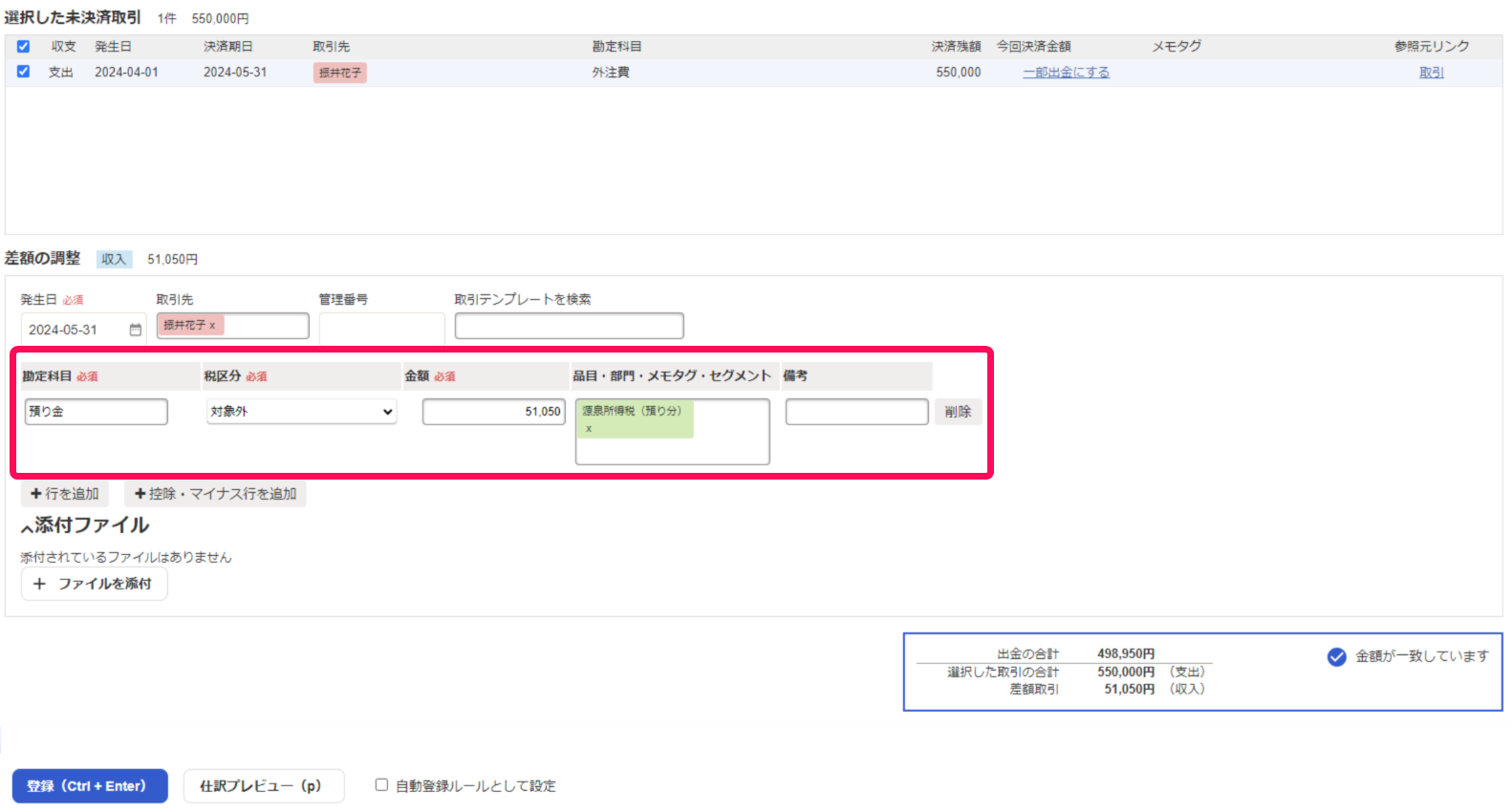
Task: Click the 一部出金にする link
Action: 1066,73
